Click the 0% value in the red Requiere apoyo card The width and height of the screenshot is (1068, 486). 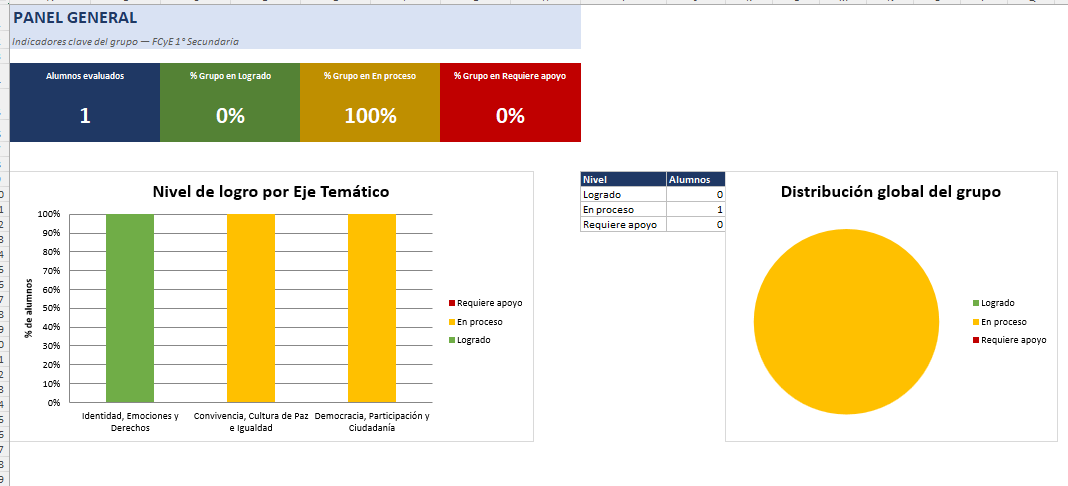510,116
